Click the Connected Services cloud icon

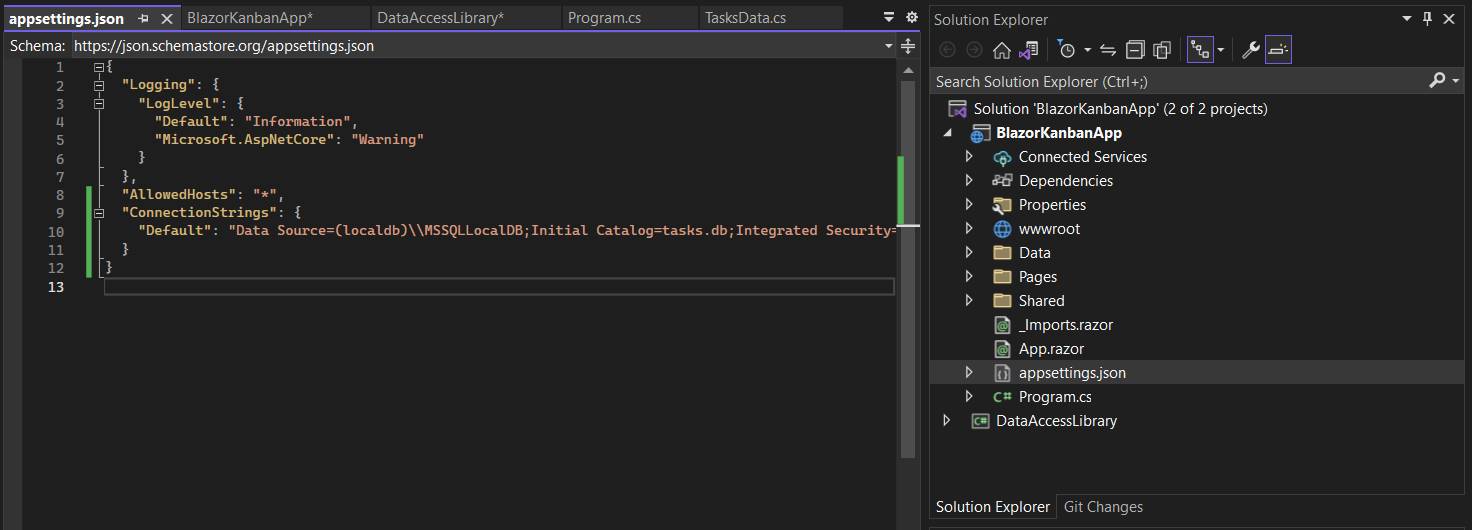click(x=1002, y=157)
